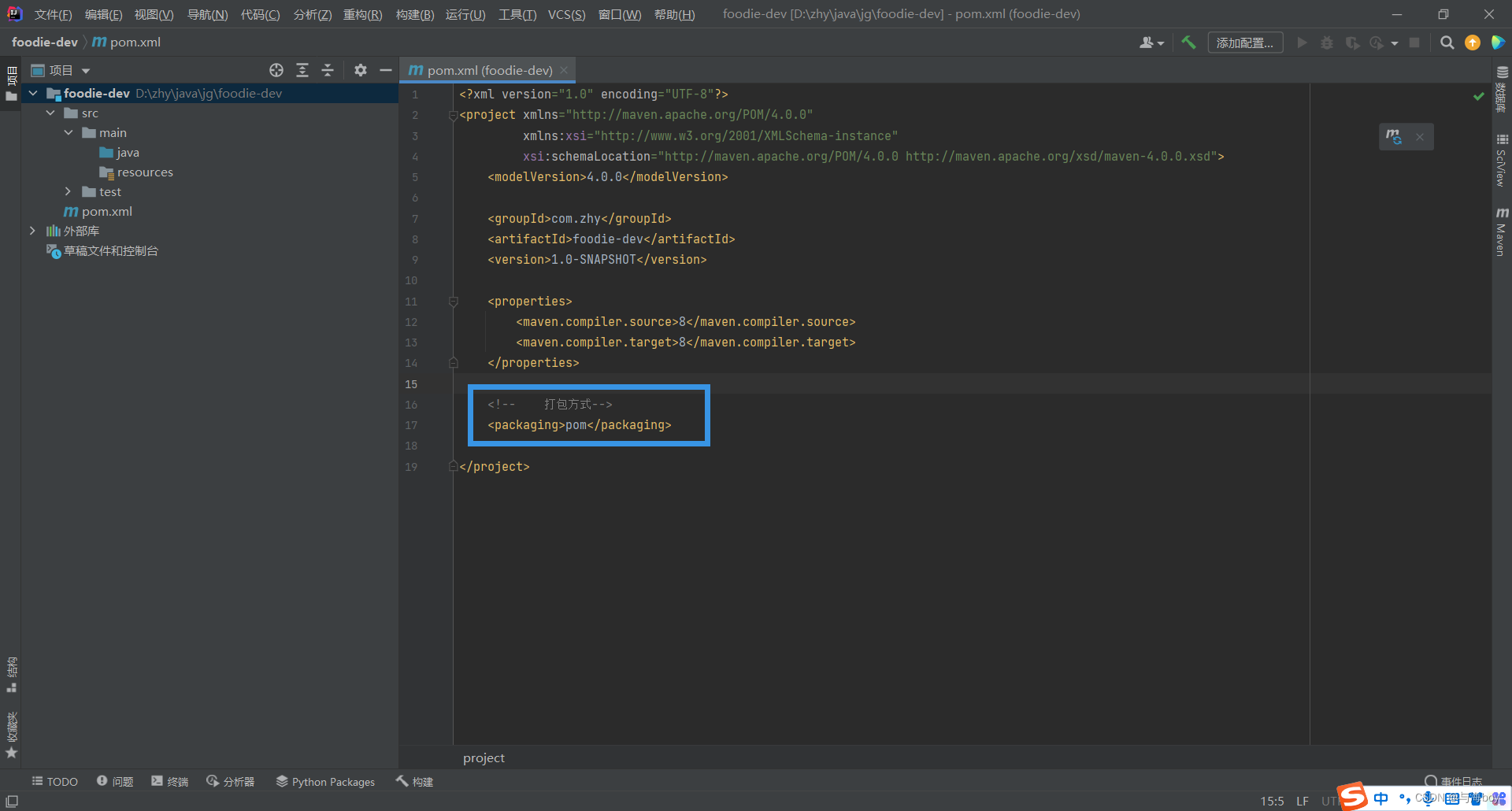The width and height of the screenshot is (1512, 811).
Task: Expand the 外部库 external libraries node
Action: [32, 231]
